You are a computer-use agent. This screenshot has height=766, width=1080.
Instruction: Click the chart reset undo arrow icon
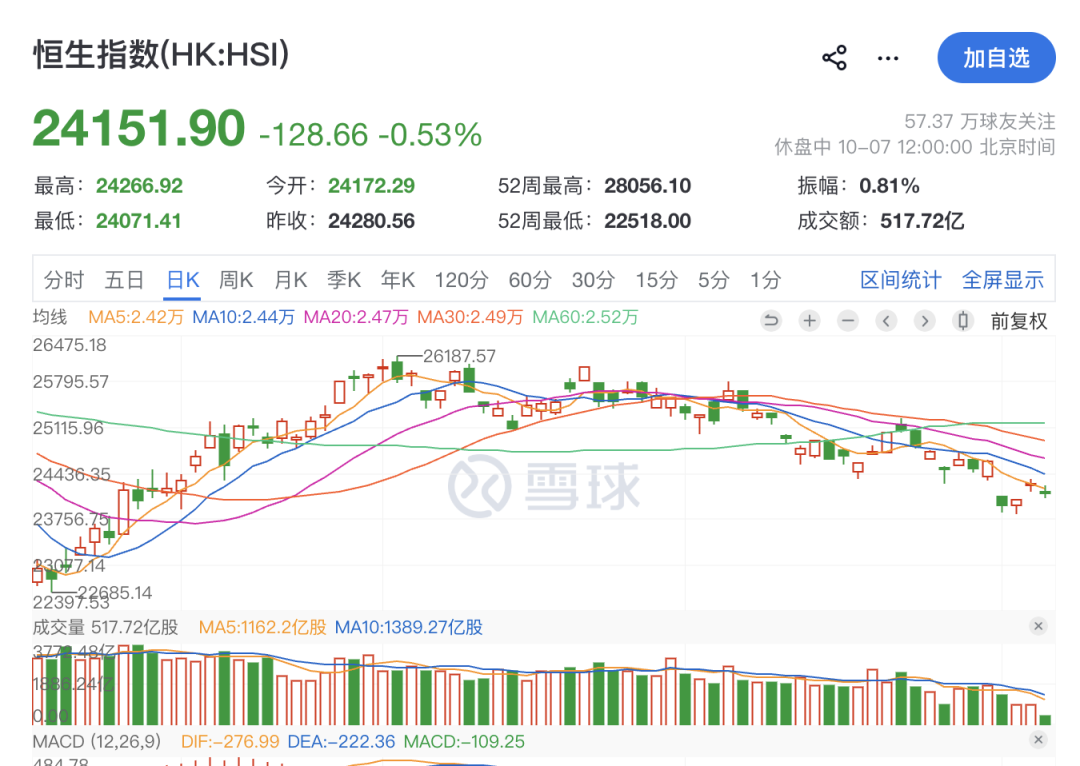[x=771, y=320]
